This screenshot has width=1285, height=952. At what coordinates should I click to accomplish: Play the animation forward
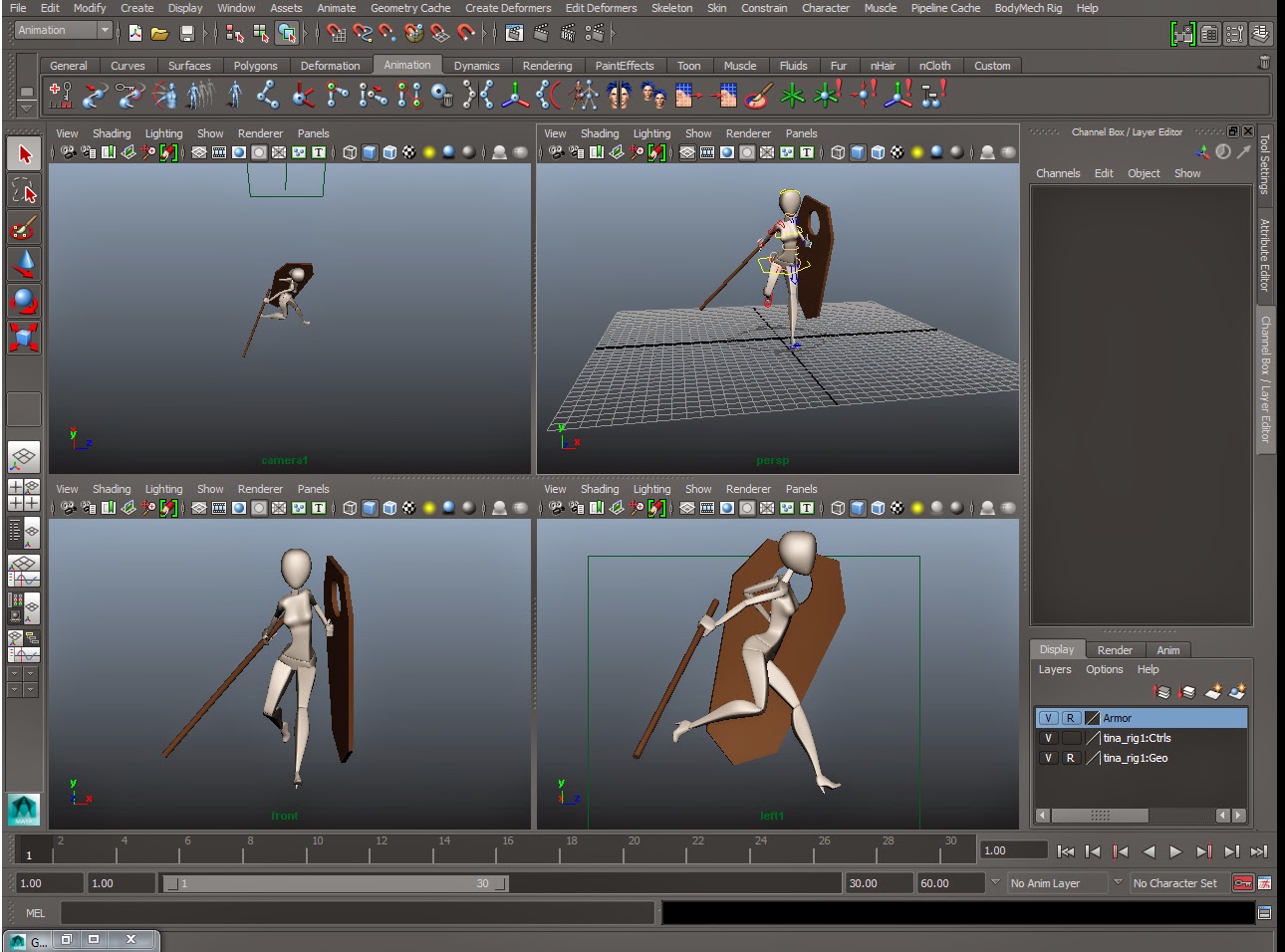click(1175, 851)
